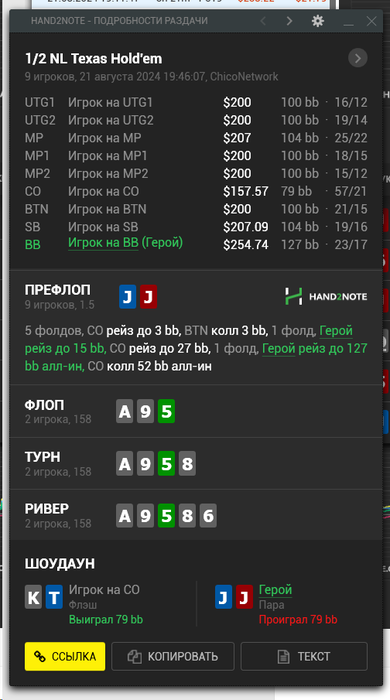Click the first Герой link in preflop text
This screenshot has width=390, height=700.
coord(336,331)
